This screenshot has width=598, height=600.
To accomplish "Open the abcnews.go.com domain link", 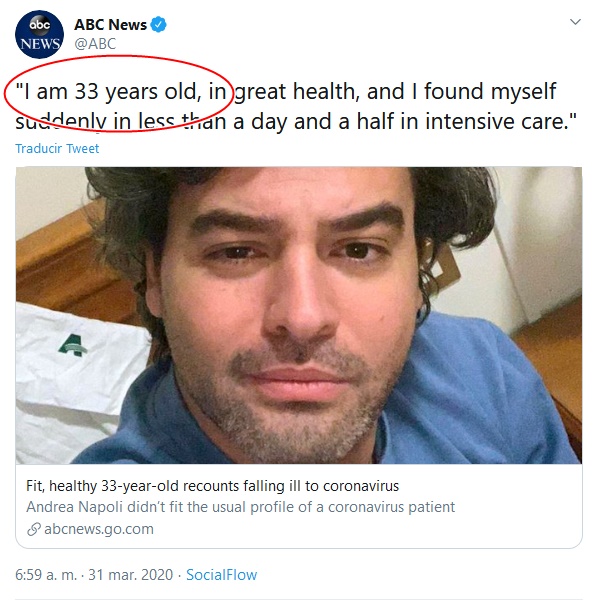I will [x=99, y=529].
